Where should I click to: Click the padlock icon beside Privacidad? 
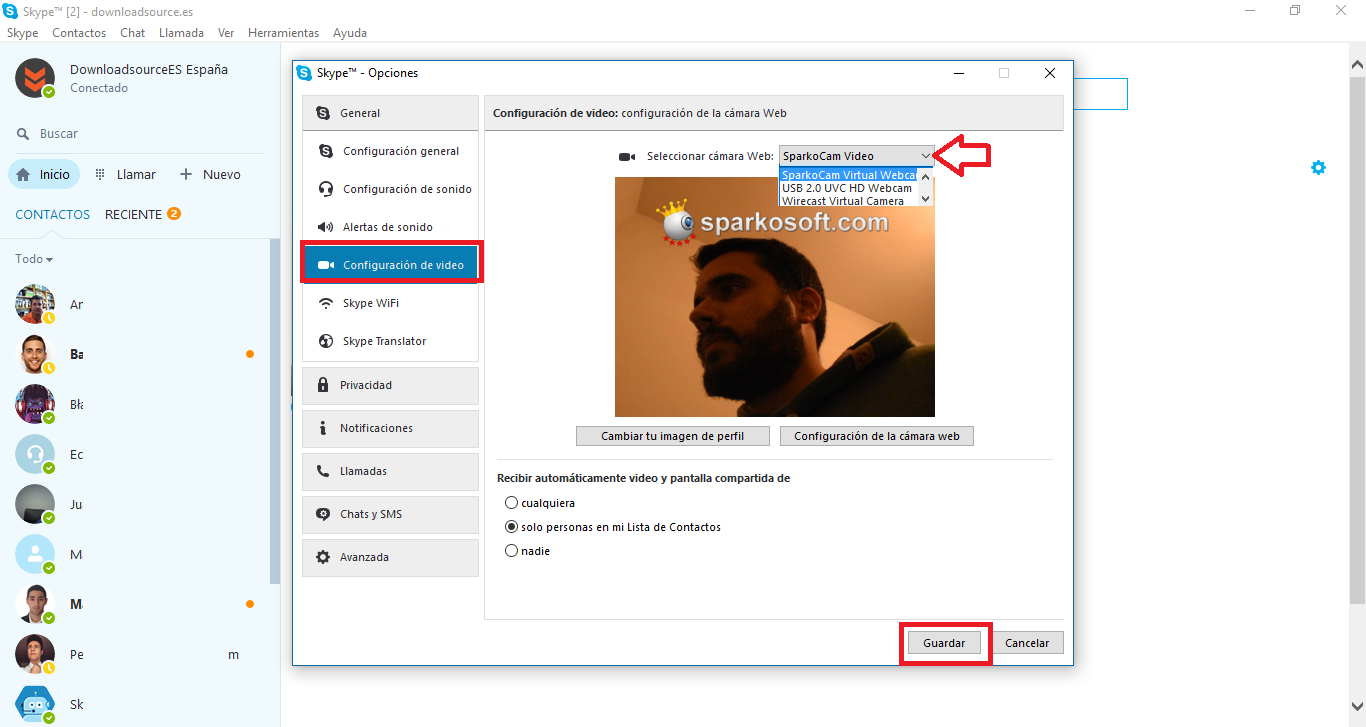[x=323, y=385]
